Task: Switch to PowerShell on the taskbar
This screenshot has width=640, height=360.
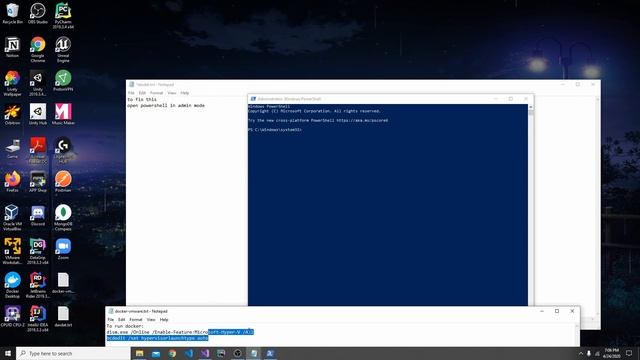Action: point(270,353)
